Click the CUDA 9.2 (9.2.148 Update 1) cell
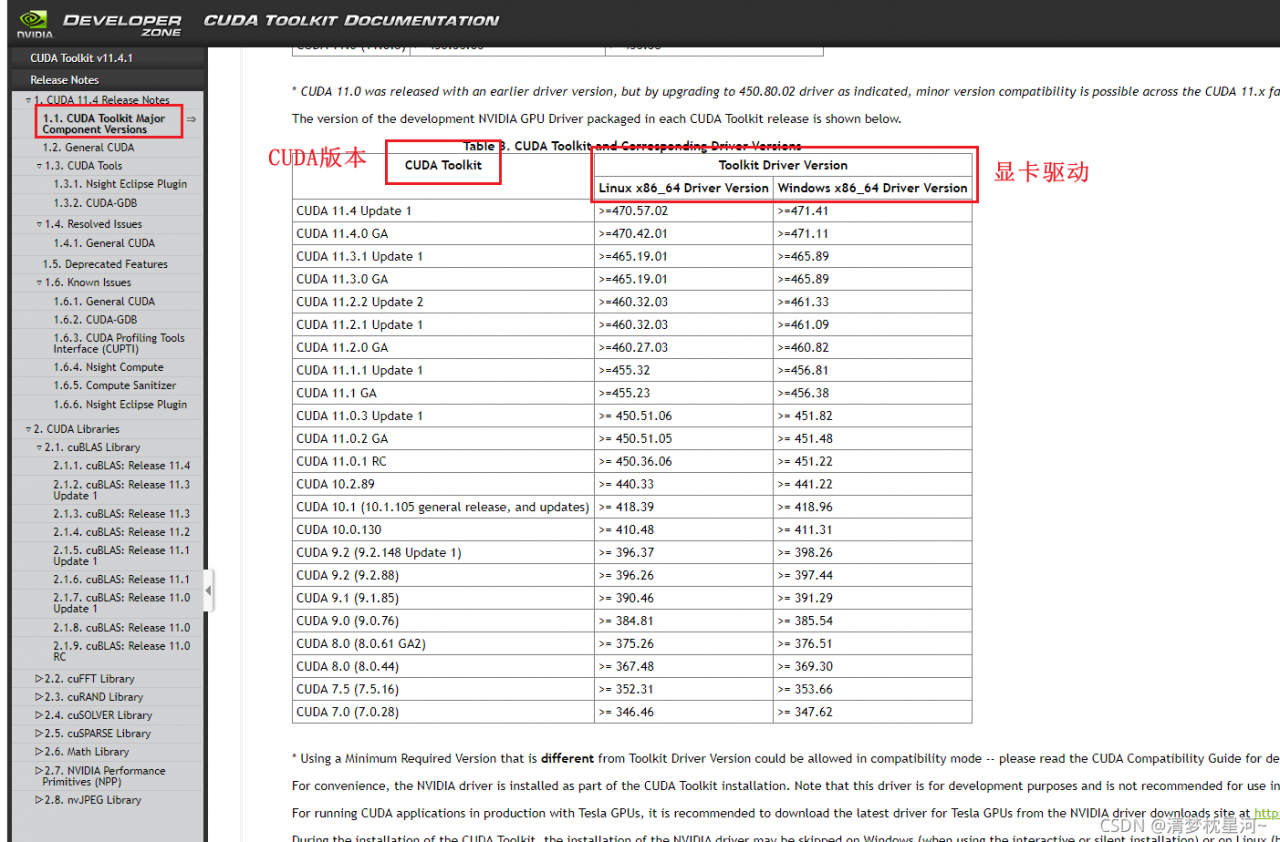Screen dimensions: 1280x842 click(443, 553)
